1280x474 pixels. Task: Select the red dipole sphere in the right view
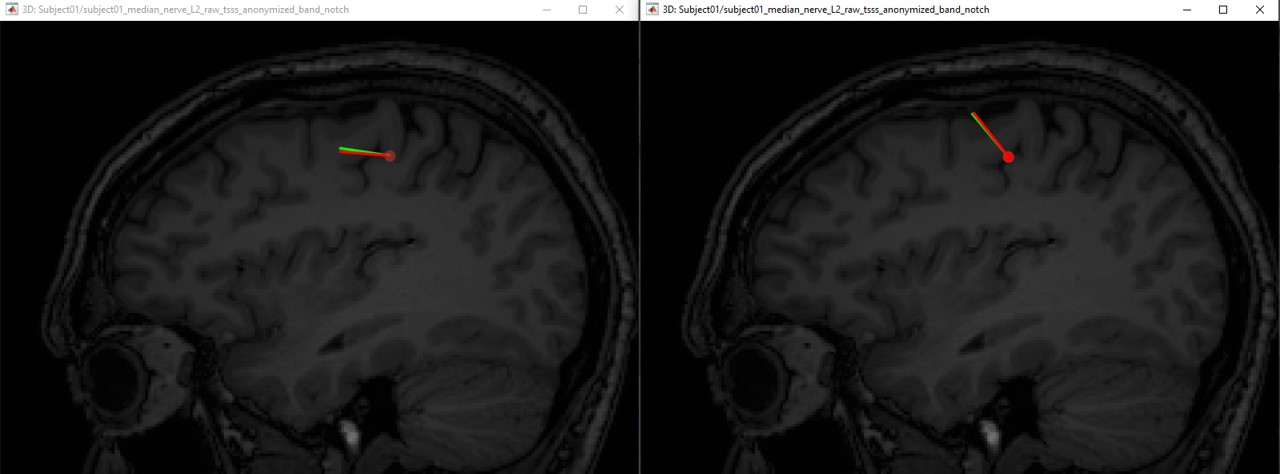coord(1008,157)
